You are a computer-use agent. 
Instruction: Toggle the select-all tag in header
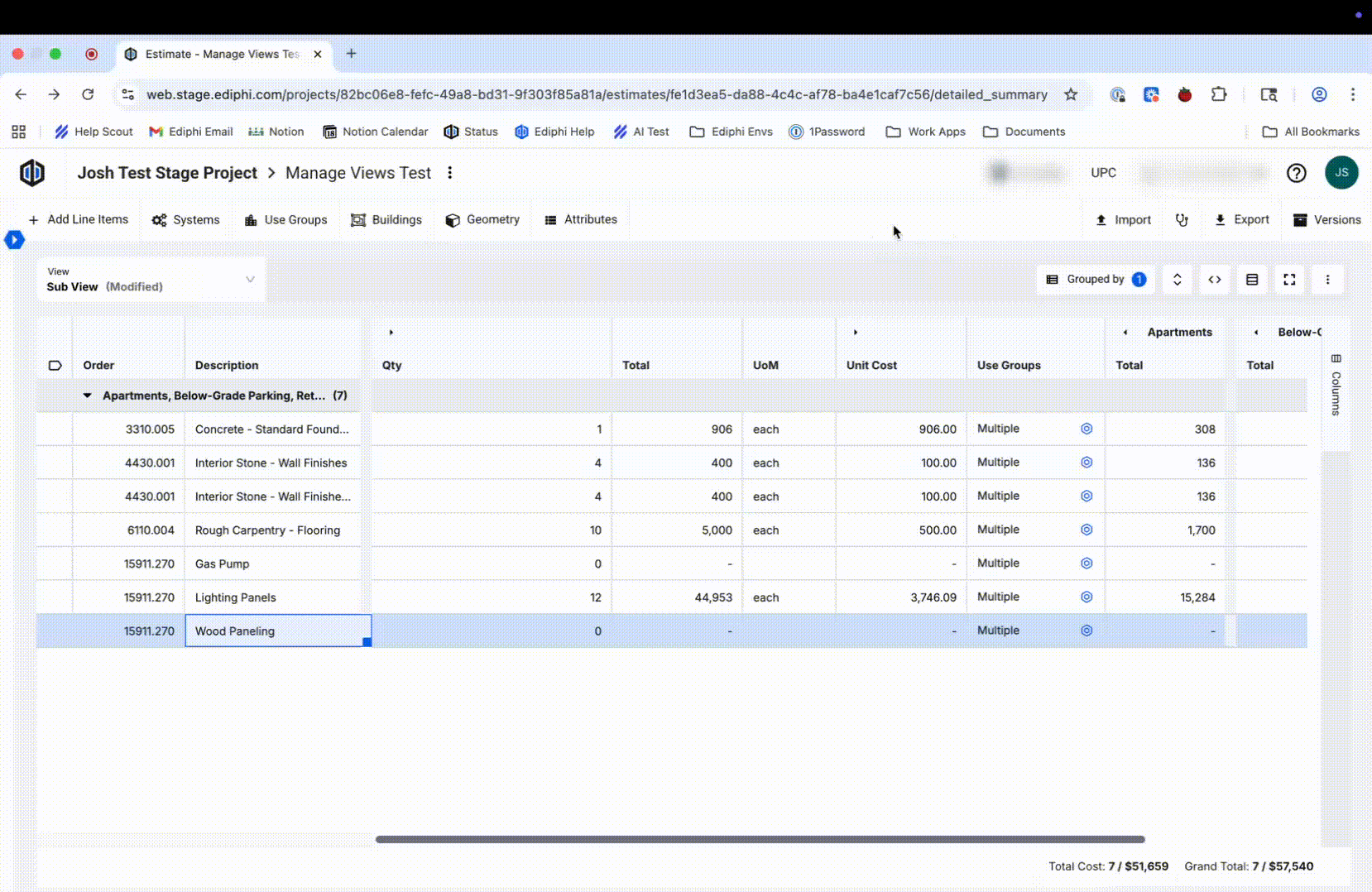pos(55,365)
